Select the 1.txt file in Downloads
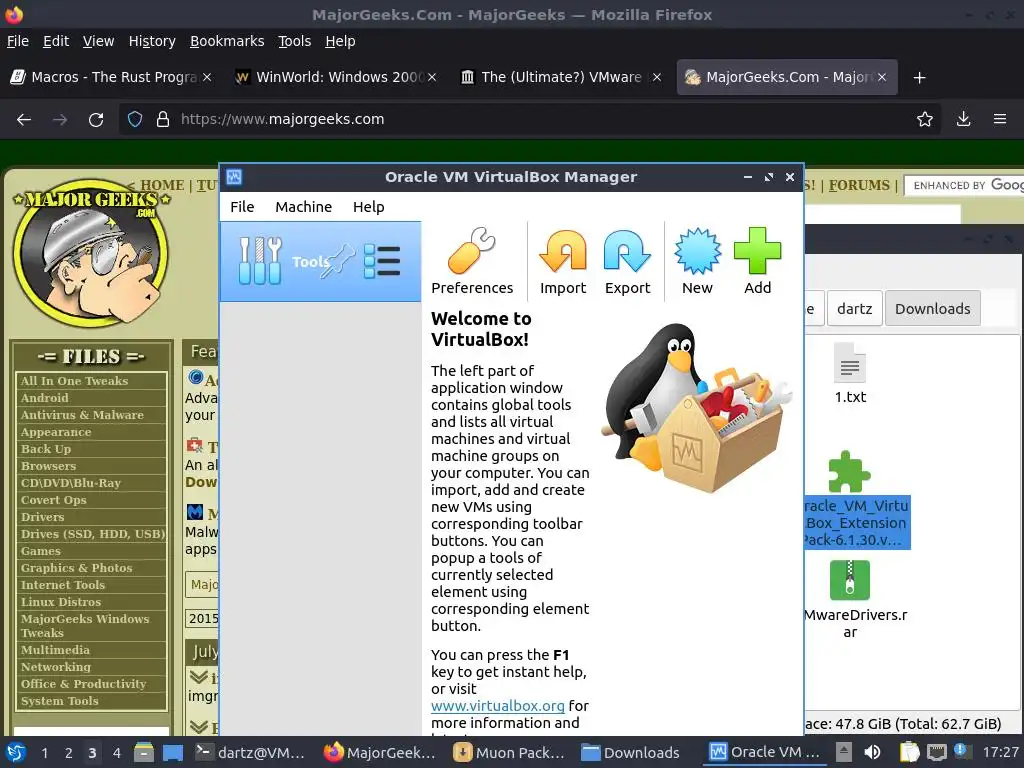1024x768 pixels. tap(850, 374)
